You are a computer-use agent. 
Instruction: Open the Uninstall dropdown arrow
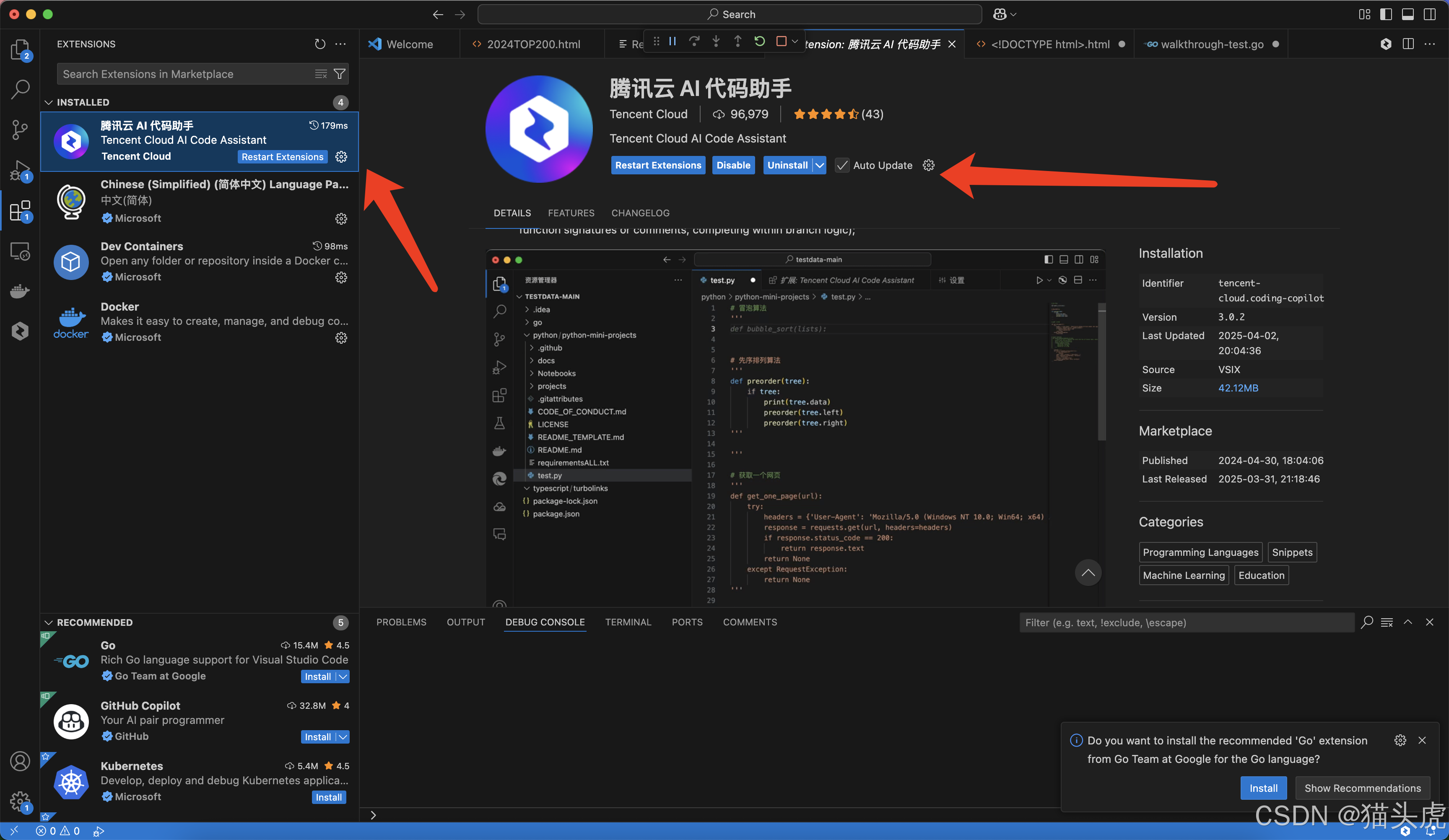(820, 166)
